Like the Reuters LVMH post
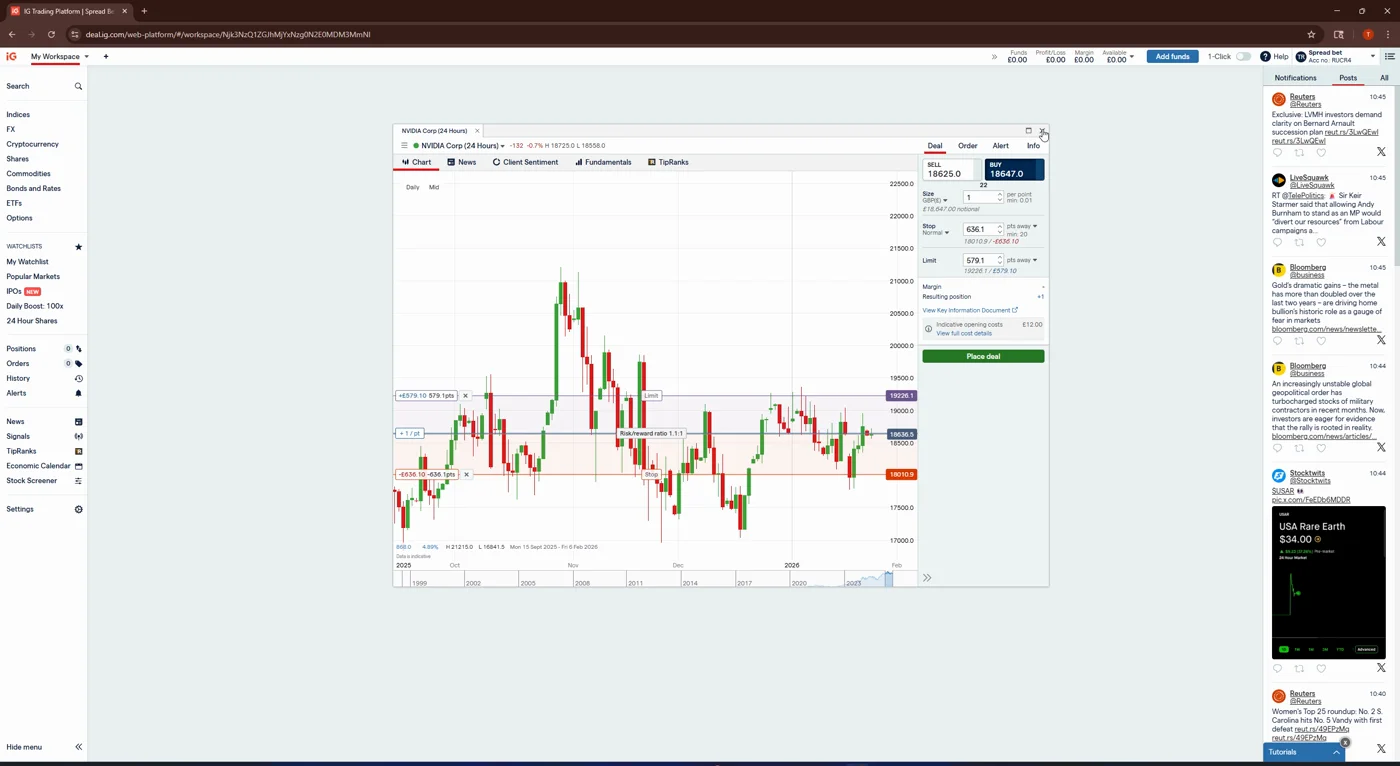The width and height of the screenshot is (1400, 766). 1321,153
